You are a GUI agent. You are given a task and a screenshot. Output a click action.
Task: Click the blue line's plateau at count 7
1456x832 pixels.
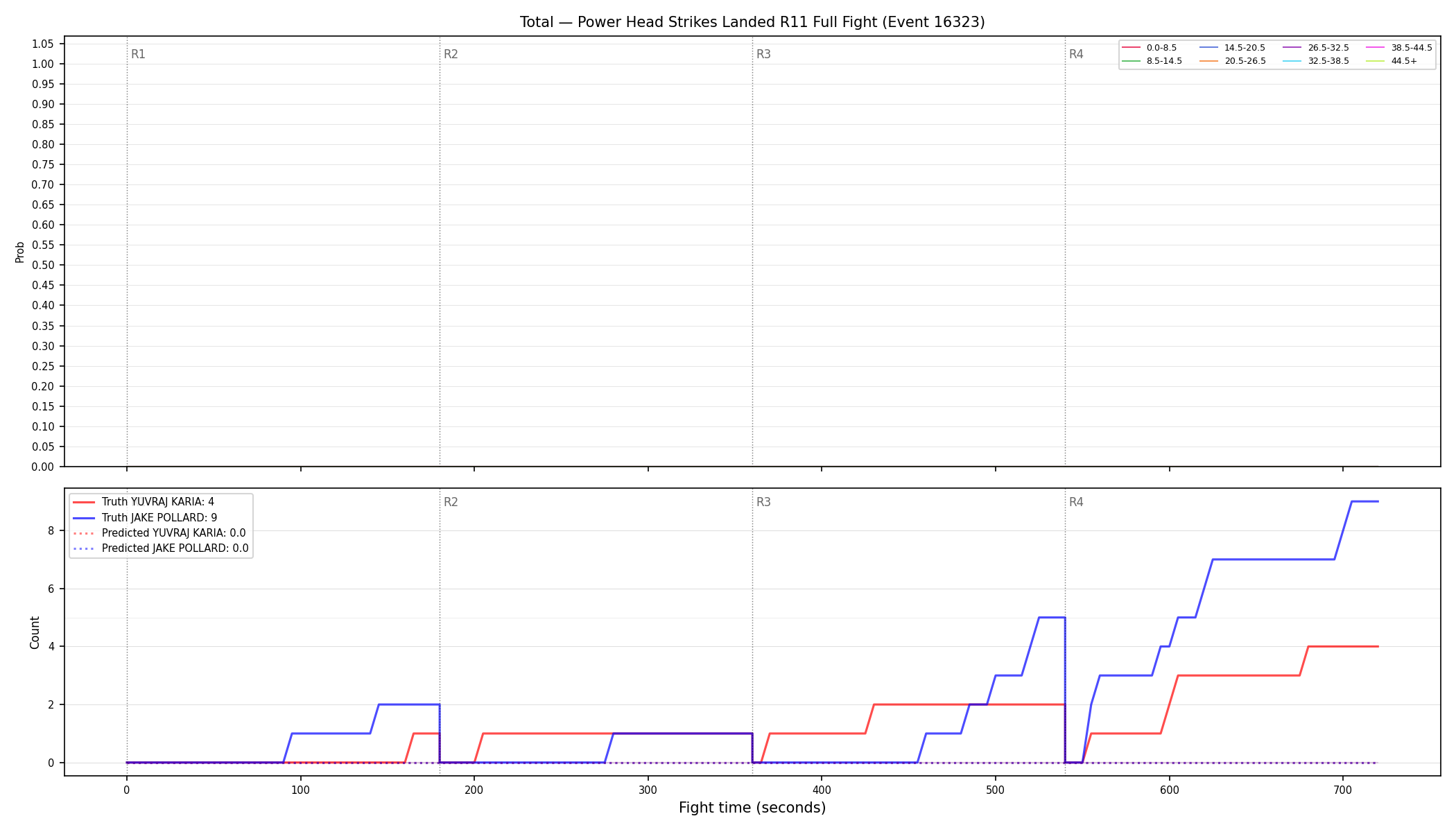[x=1273, y=560]
